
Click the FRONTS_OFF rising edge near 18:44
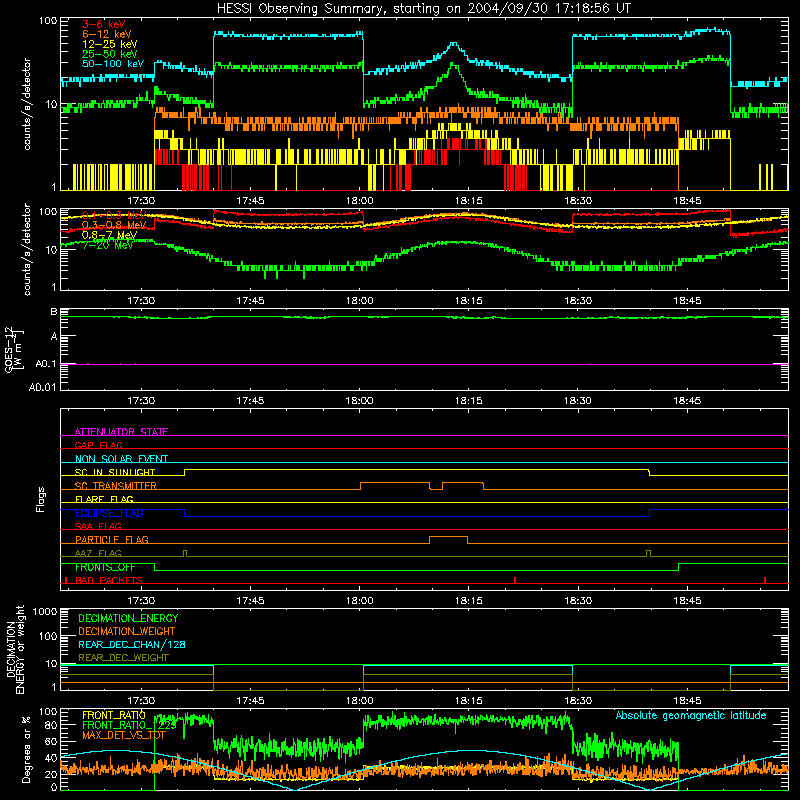(679, 567)
